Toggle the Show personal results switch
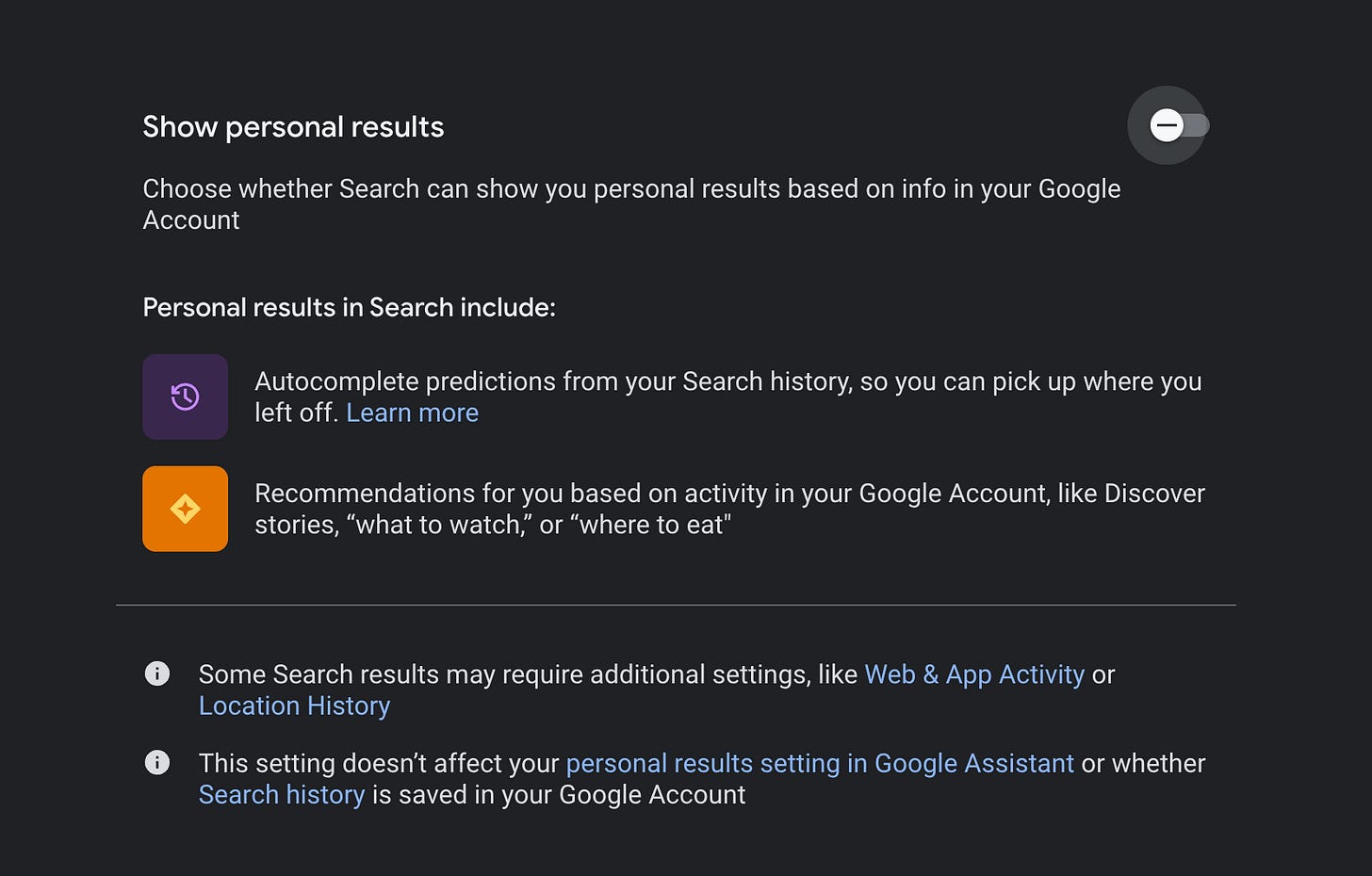The width and height of the screenshot is (1372, 876). (x=1178, y=125)
